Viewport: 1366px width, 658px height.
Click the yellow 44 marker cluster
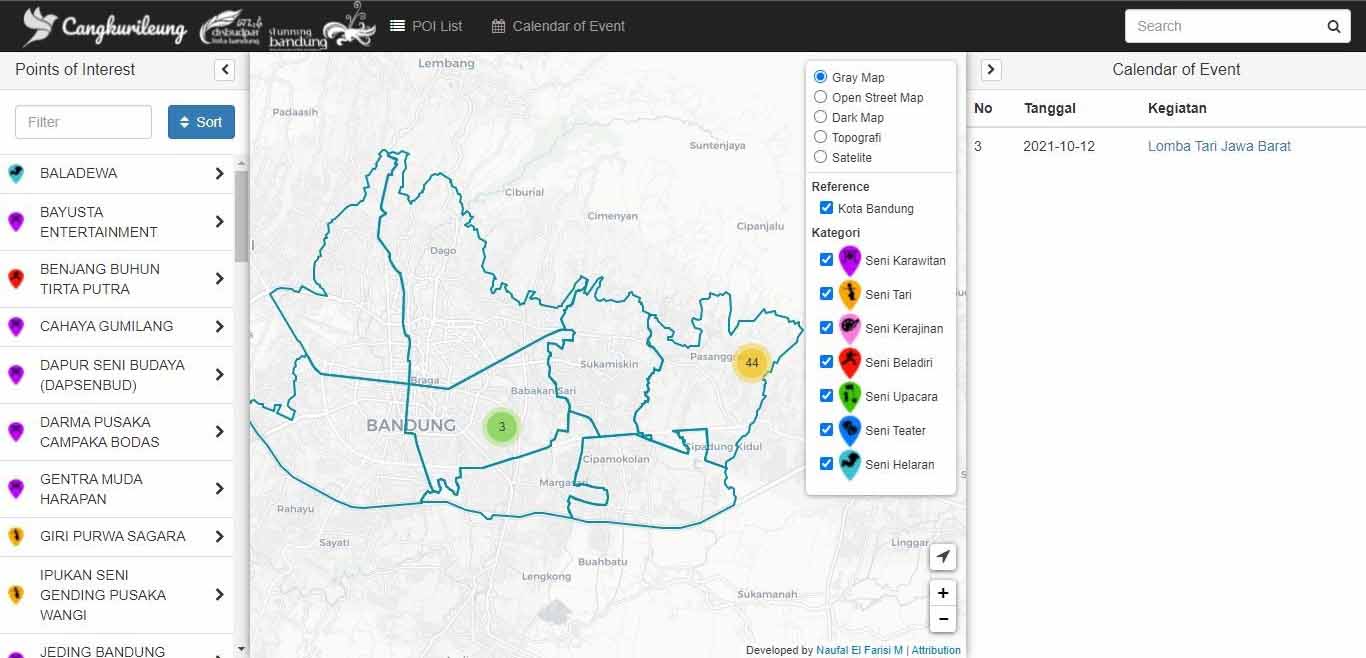tap(751, 363)
